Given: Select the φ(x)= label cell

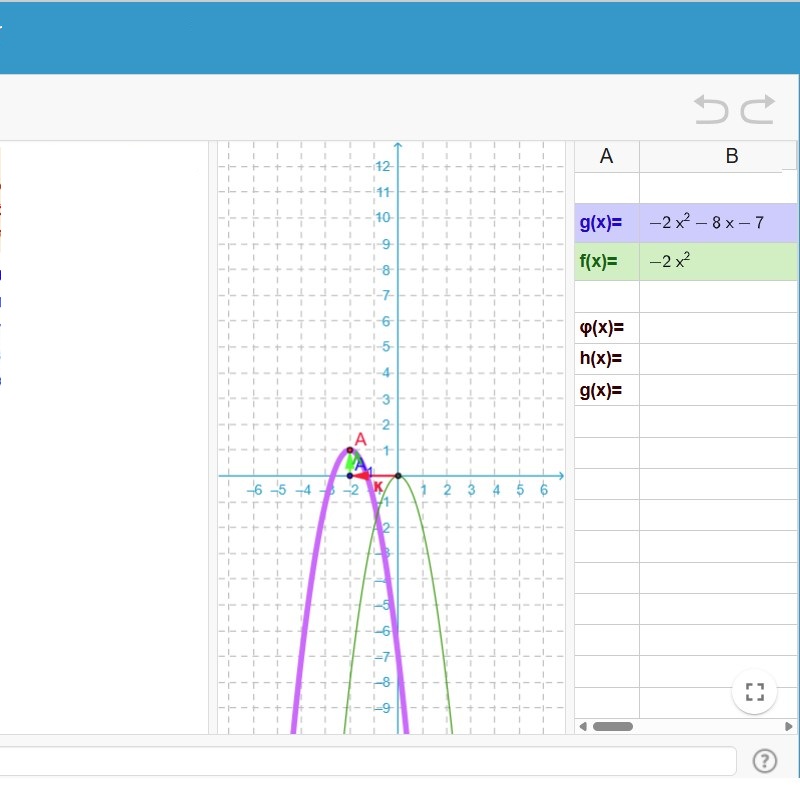Looking at the screenshot, I should click(607, 328).
